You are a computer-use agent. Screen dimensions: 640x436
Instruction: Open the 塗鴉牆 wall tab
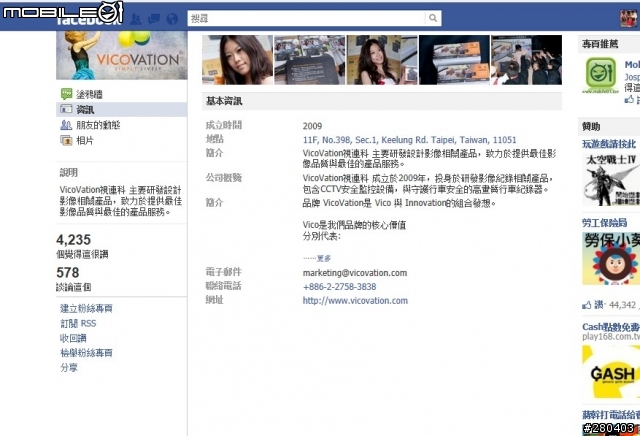click(89, 94)
